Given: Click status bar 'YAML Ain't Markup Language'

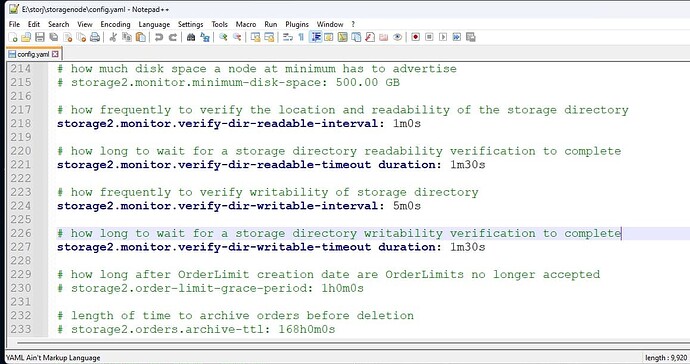Looking at the screenshot, I should (x=53, y=358).
